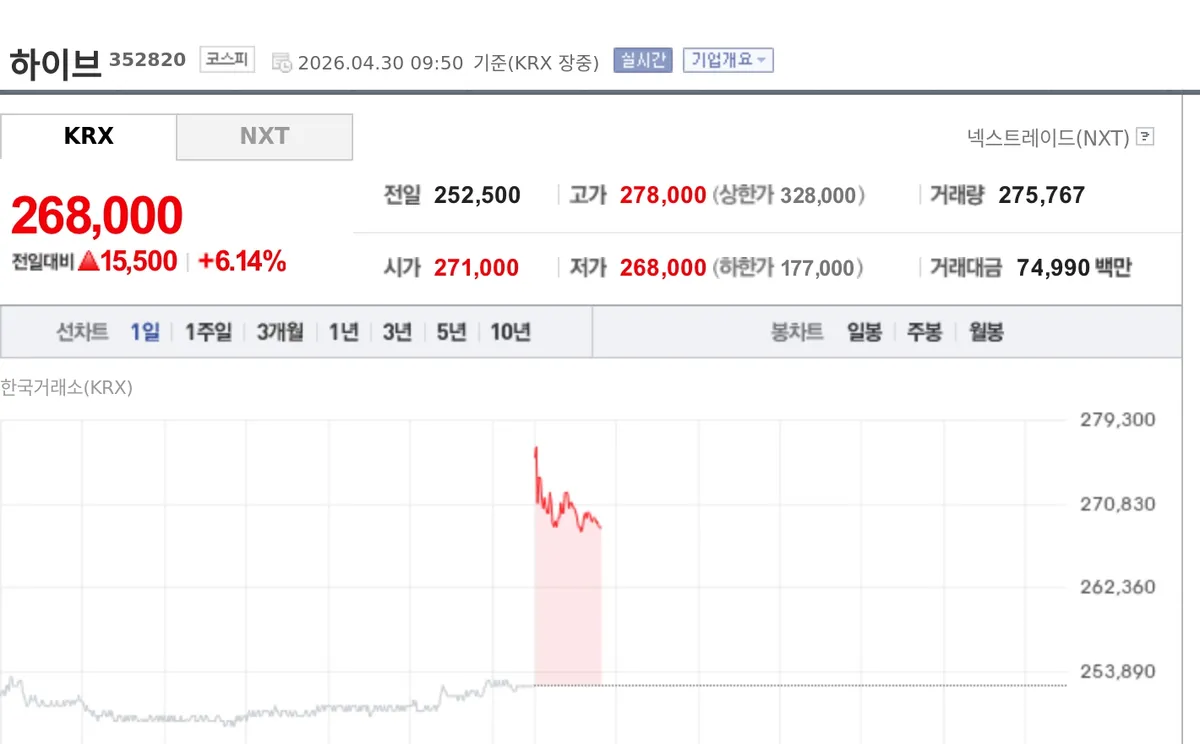The height and width of the screenshot is (744, 1200).
Task: Choose the 1주일 chart period
Action: pyautogui.click(x=208, y=332)
